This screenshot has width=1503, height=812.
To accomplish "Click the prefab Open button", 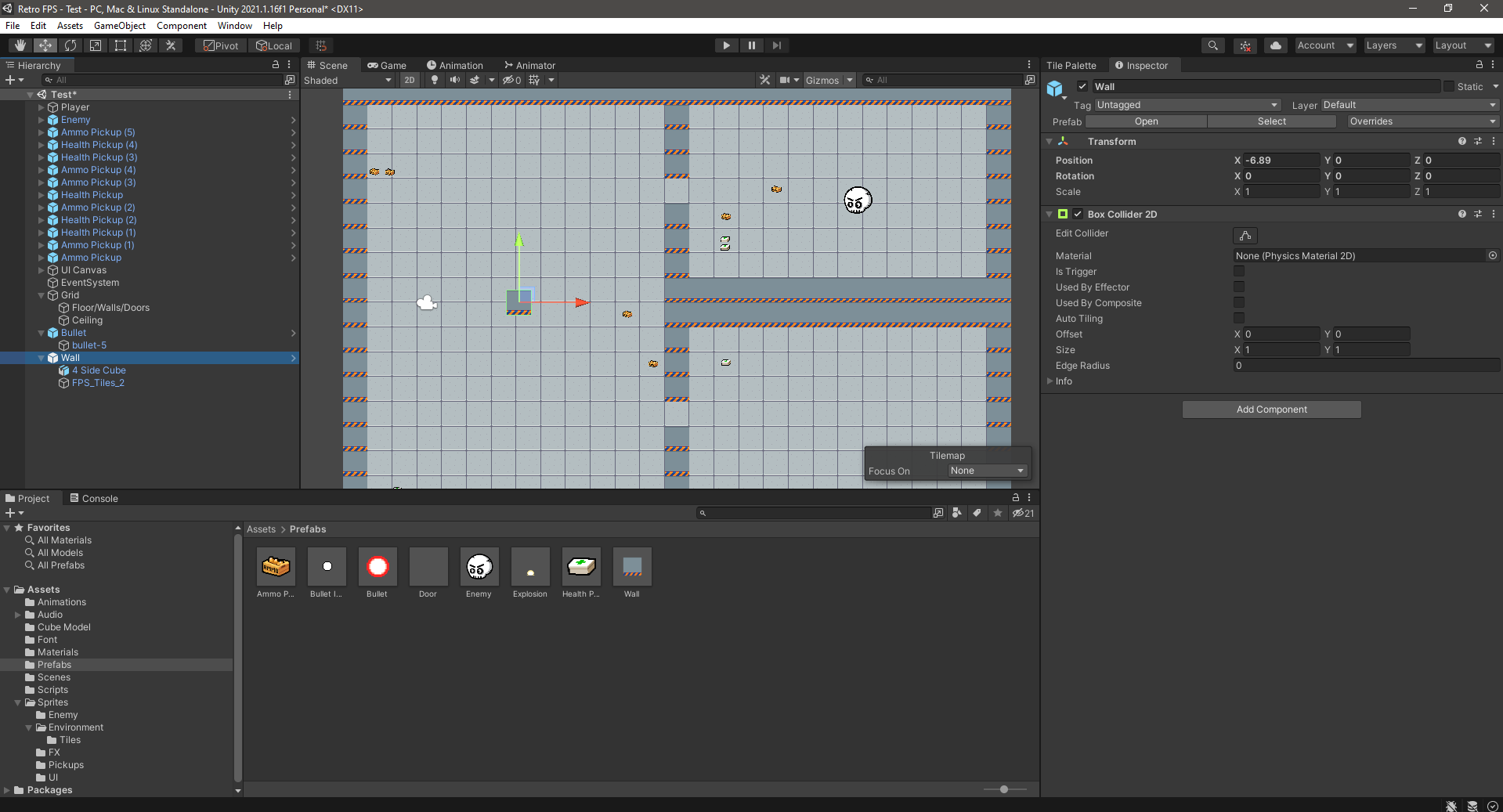I will coord(1146,121).
